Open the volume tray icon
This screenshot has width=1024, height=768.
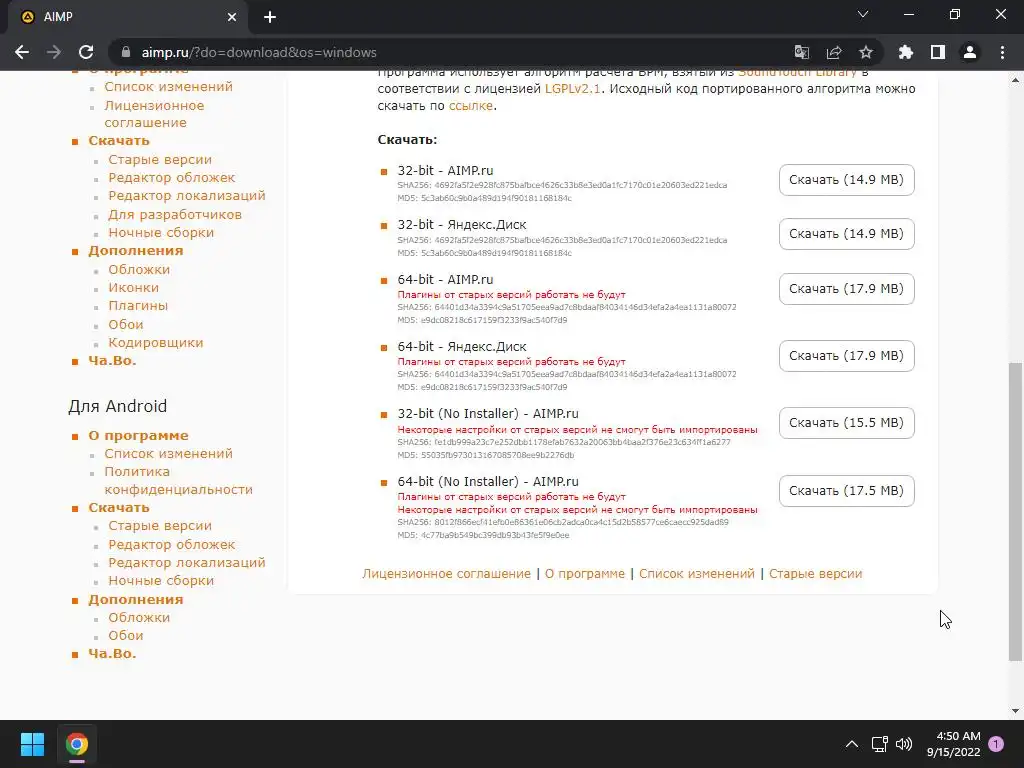pos(904,744)
